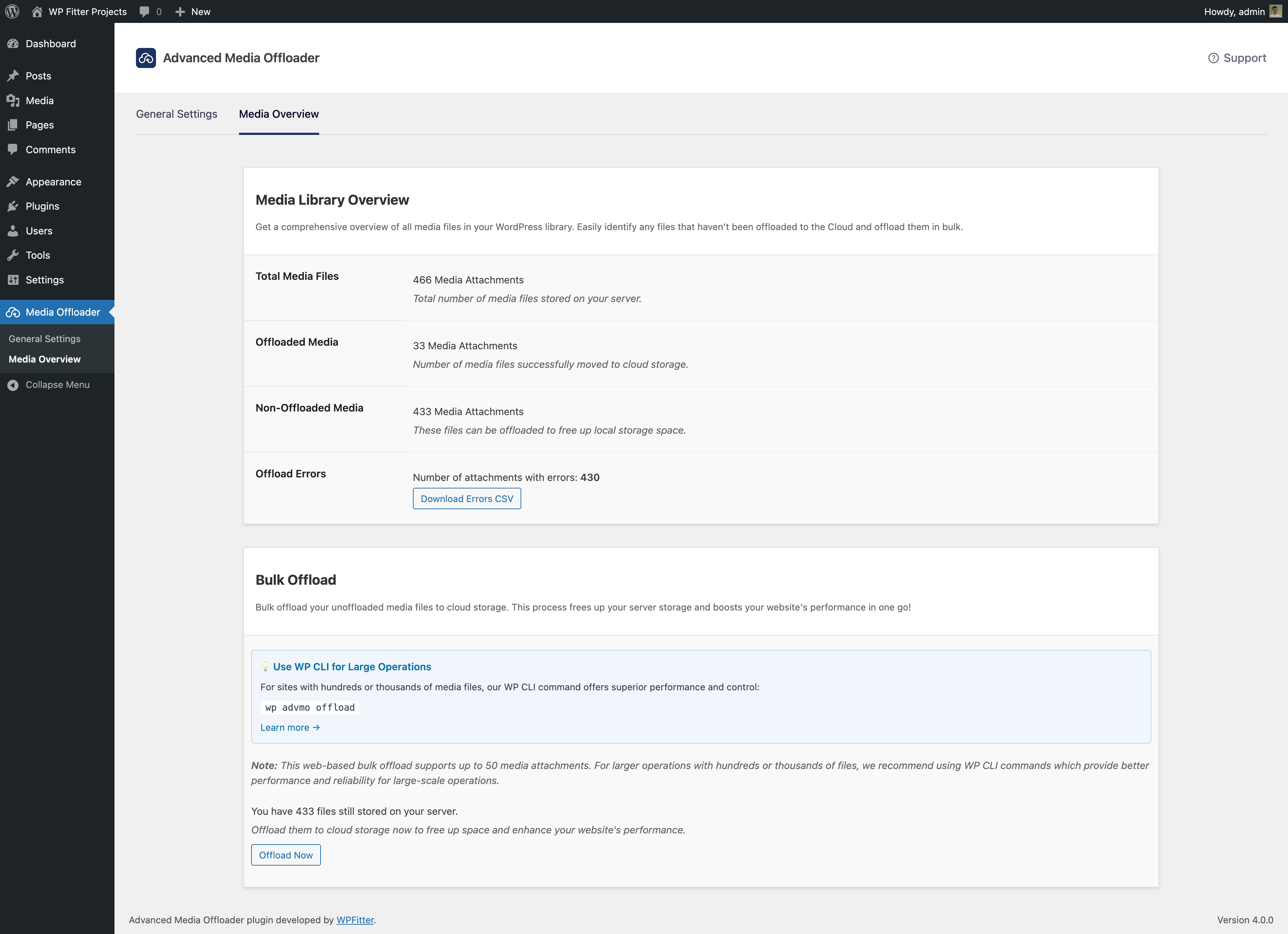The image size is (1288, 934).
Task: Open the Dashboard menu item
Action: pos(57,44)
